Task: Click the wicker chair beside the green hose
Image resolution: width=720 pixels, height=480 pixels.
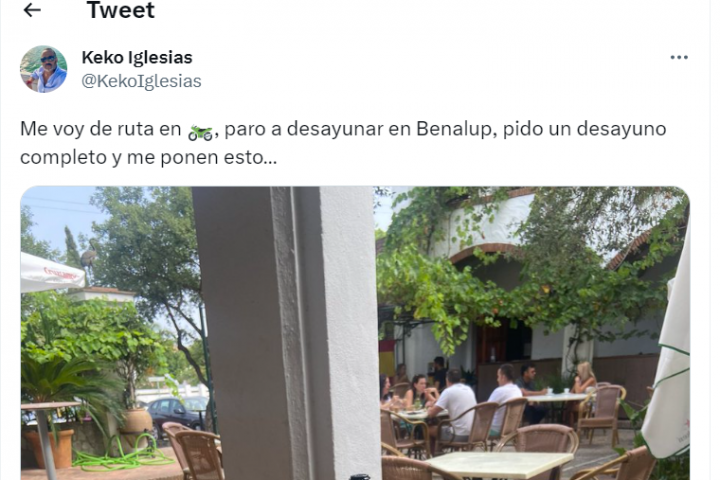Action: (193, 451)
